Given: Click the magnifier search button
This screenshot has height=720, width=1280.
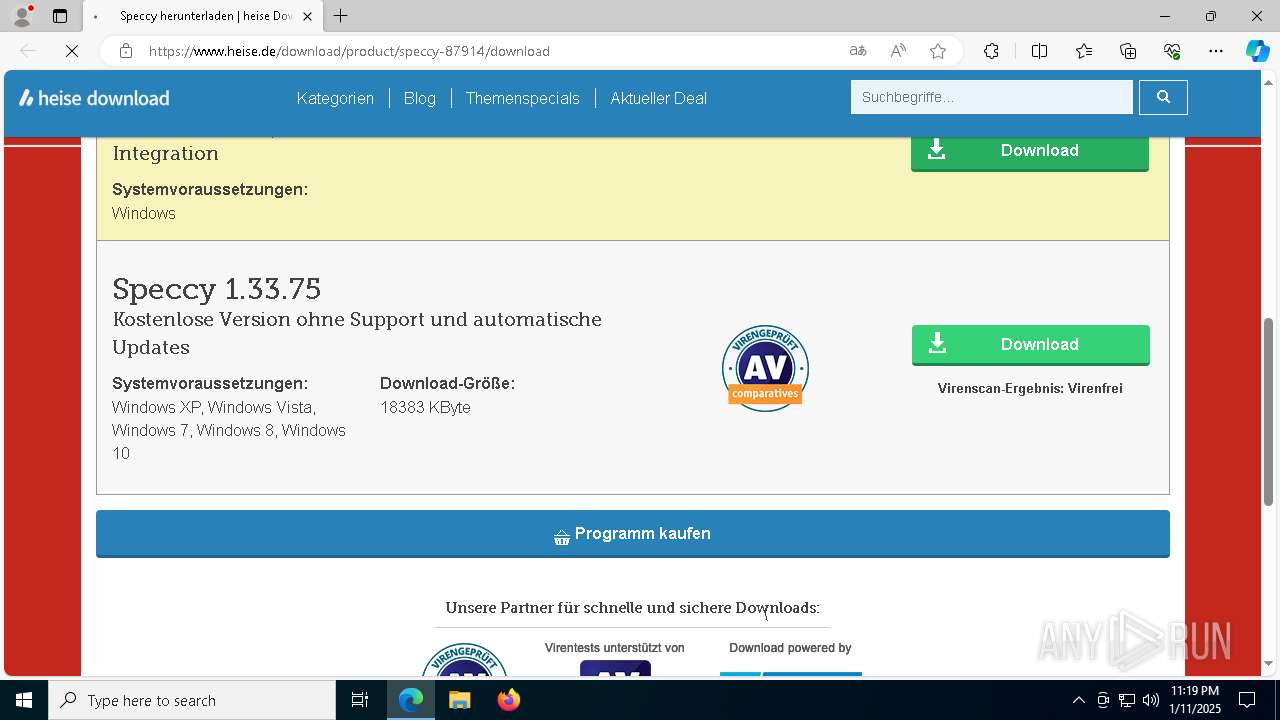Looking at the screenshot, I should point(1163,97).
